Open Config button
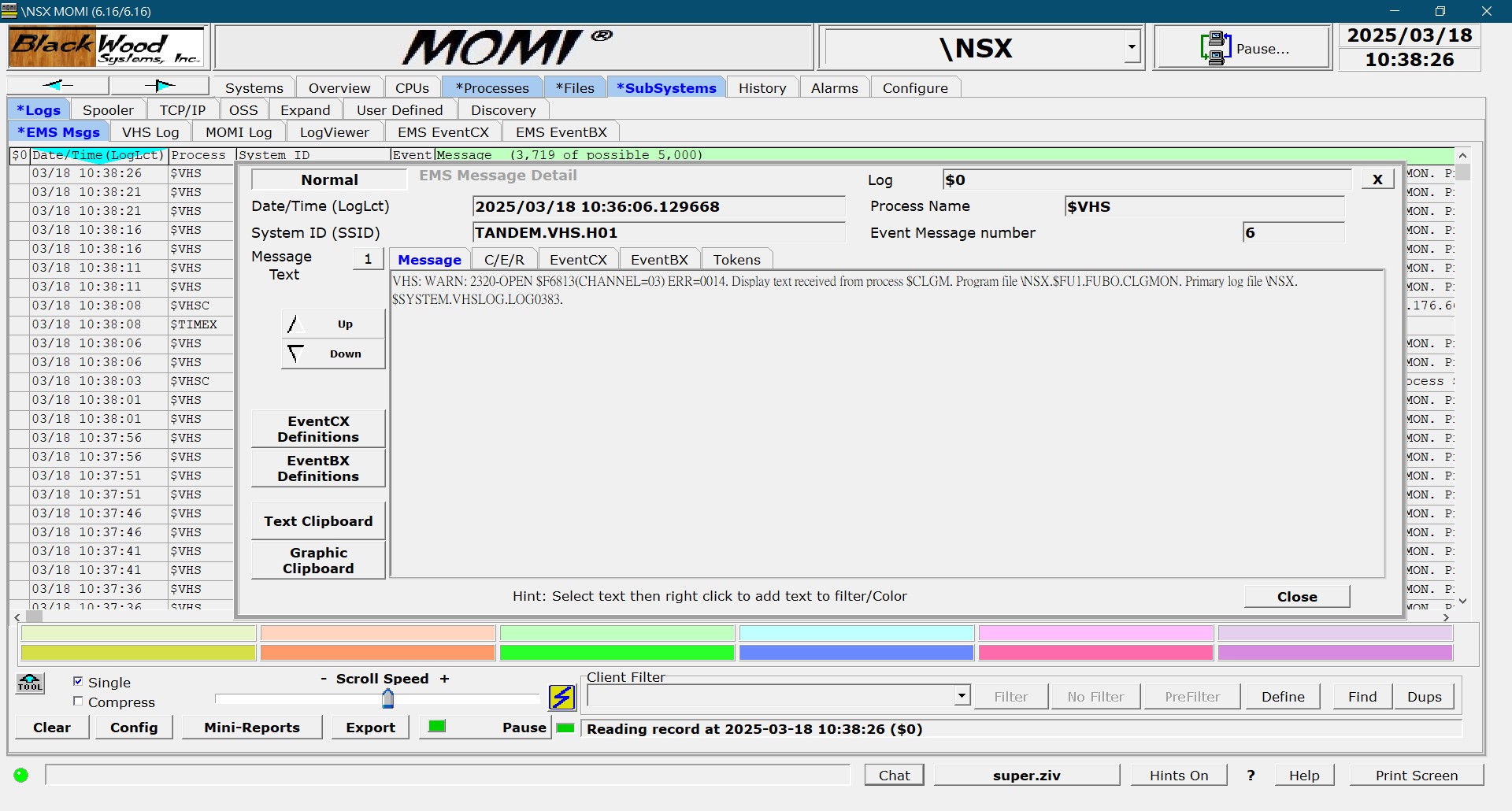This screenshot has width=1512, height=811. pos(134,727)
